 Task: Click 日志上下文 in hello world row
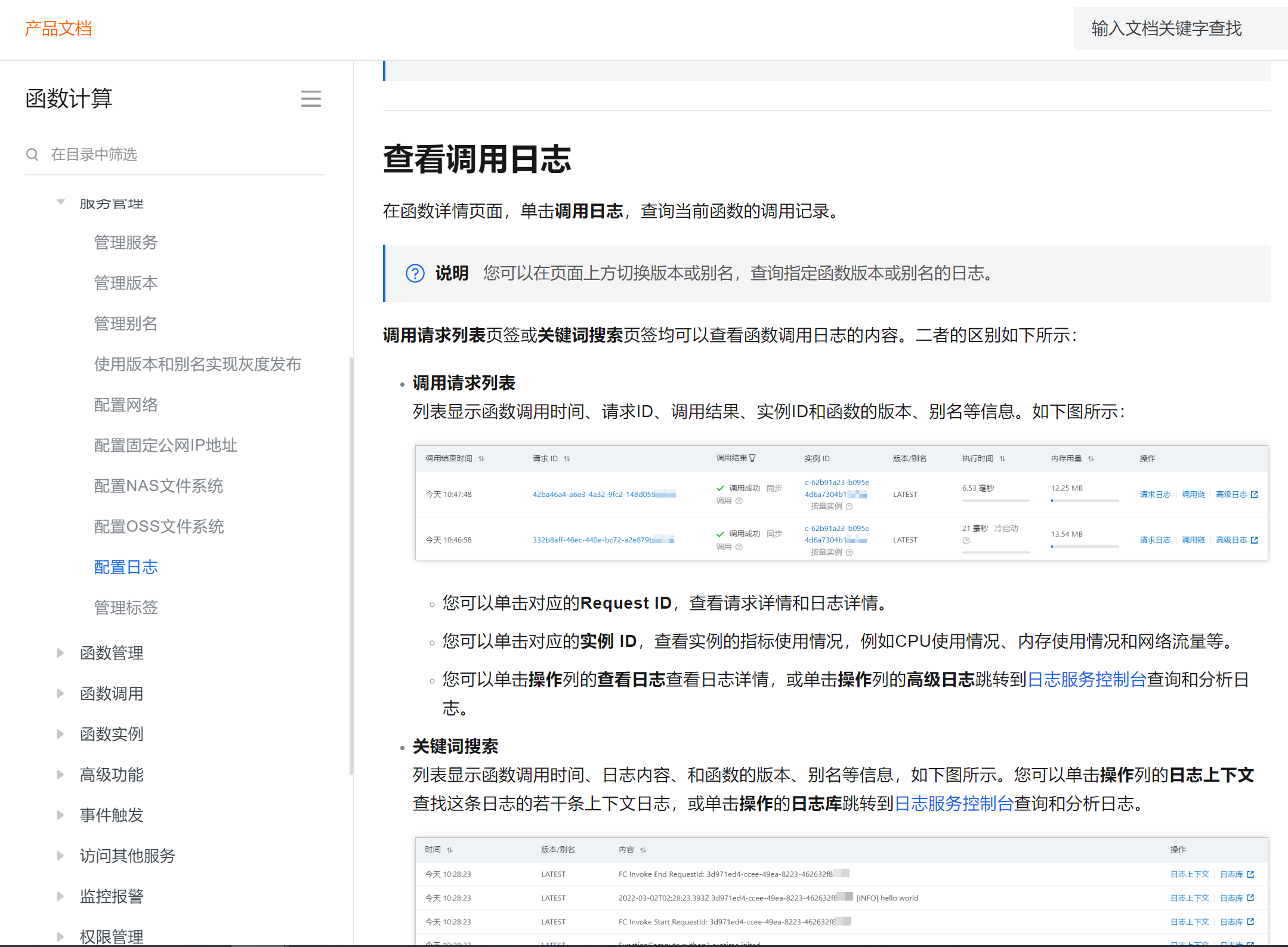[x=1190, y=898]
